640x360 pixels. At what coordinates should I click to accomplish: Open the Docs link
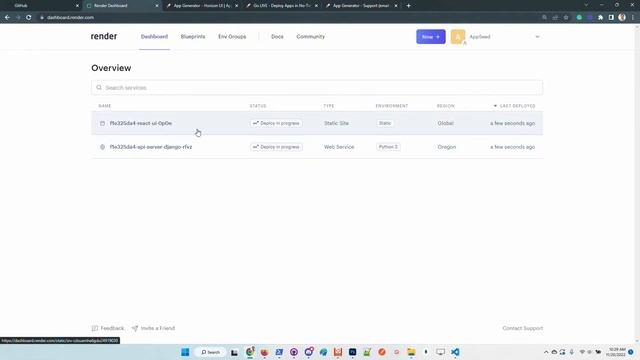277,37
